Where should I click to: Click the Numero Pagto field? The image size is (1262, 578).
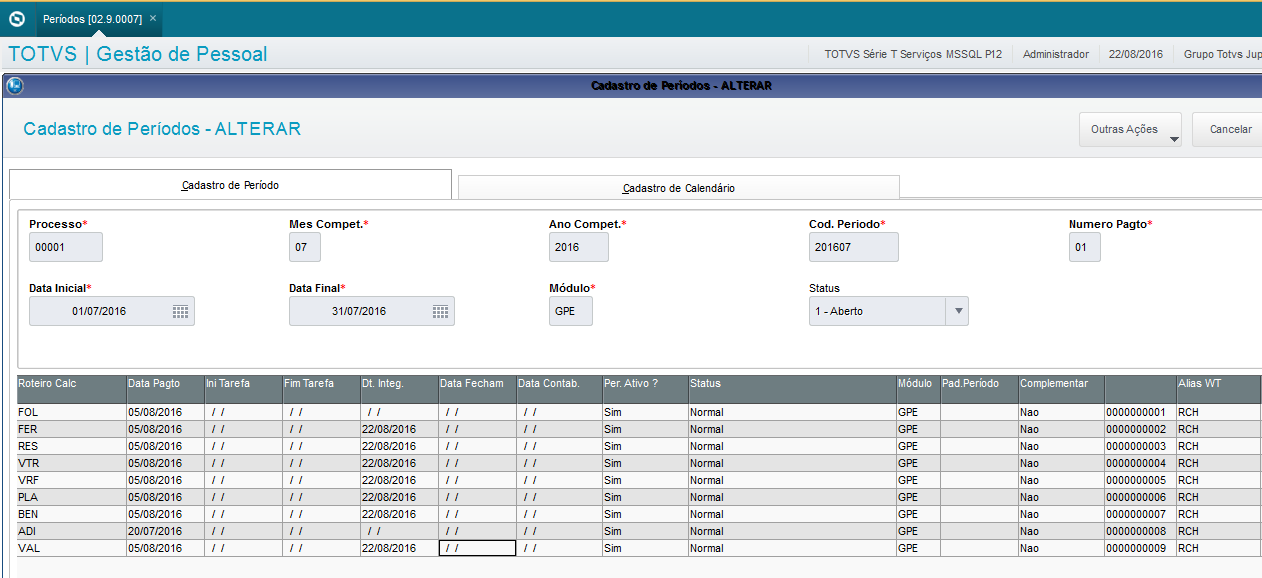(x=1085, y=247)
